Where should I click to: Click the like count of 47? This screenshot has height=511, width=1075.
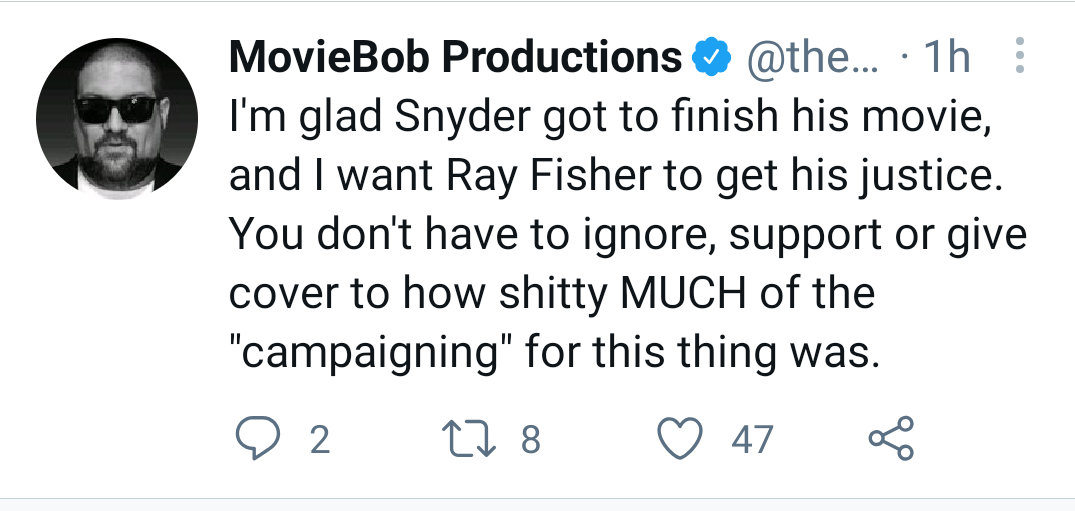tap(752, 440)
